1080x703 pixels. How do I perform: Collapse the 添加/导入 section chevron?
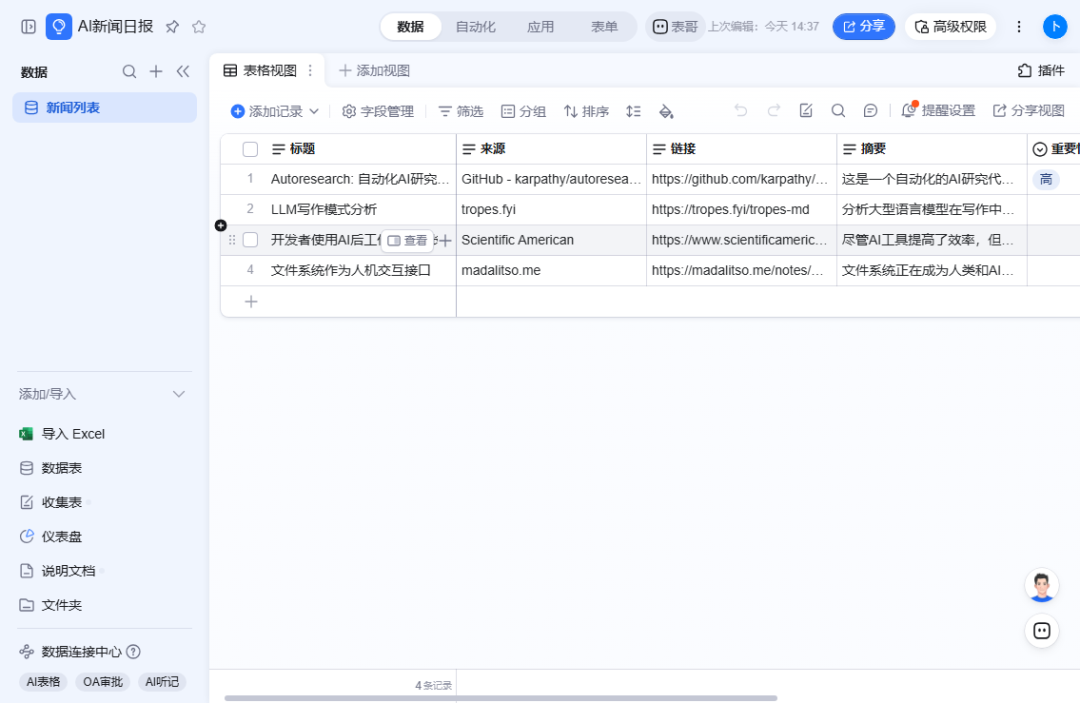pyautogui.click(x=179, y=395)
